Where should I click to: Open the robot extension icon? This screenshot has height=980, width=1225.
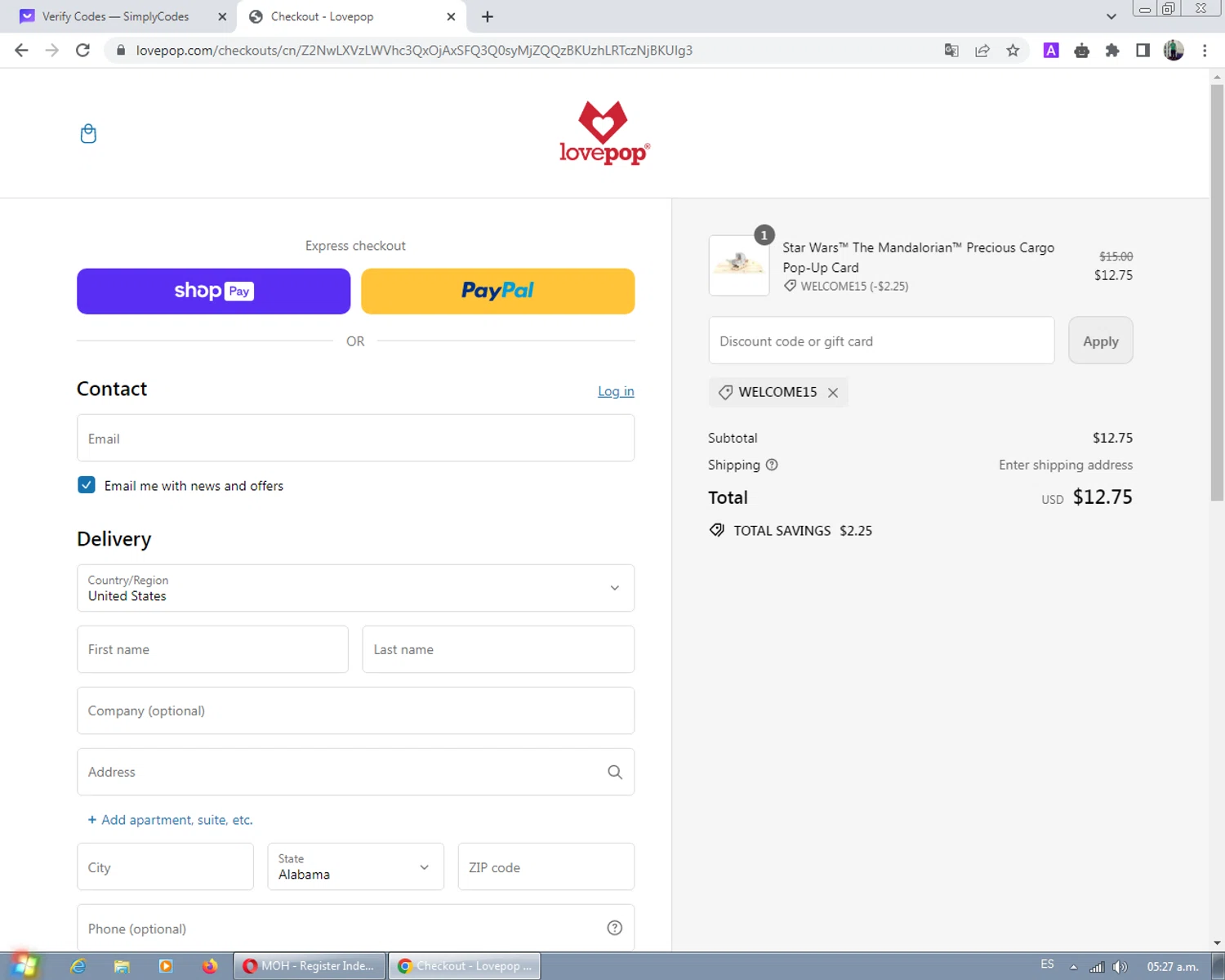click(1082, 51)
